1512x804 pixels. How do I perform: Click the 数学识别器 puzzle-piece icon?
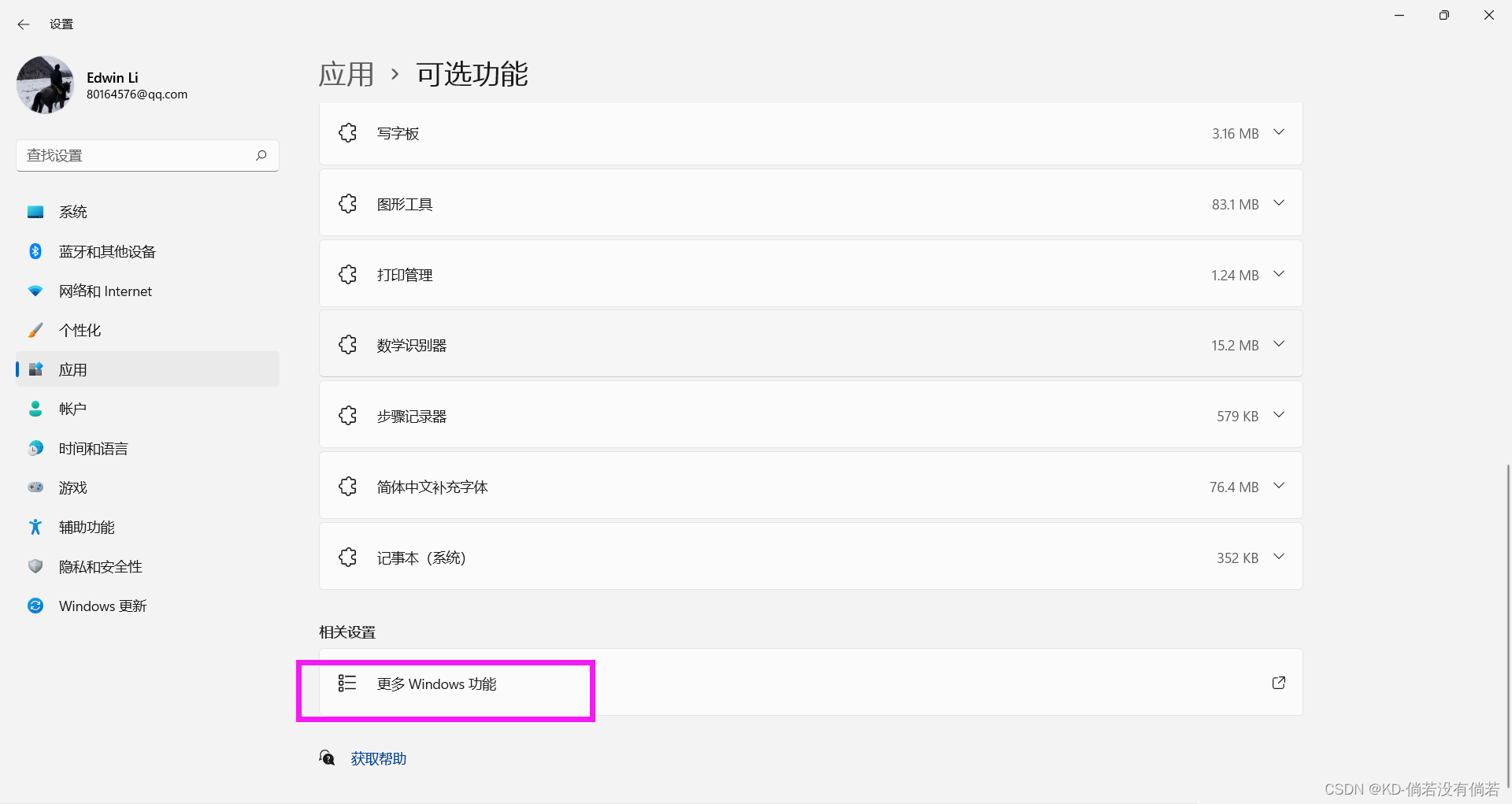tap(347, 345)
